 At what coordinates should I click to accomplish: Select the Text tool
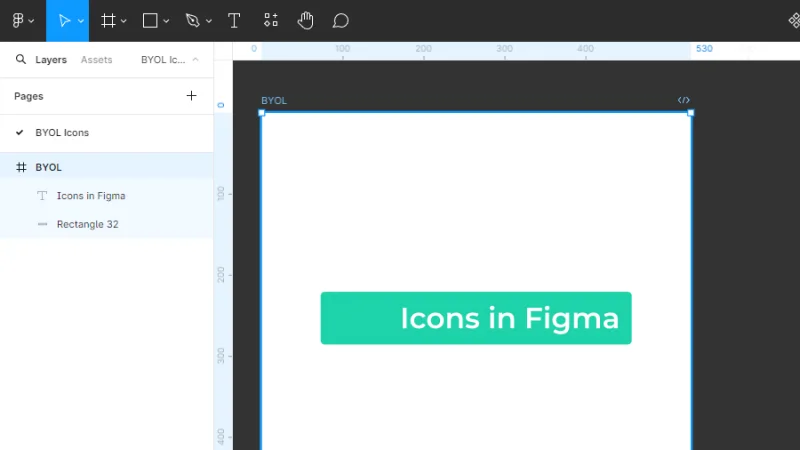(x=234, y=21)
